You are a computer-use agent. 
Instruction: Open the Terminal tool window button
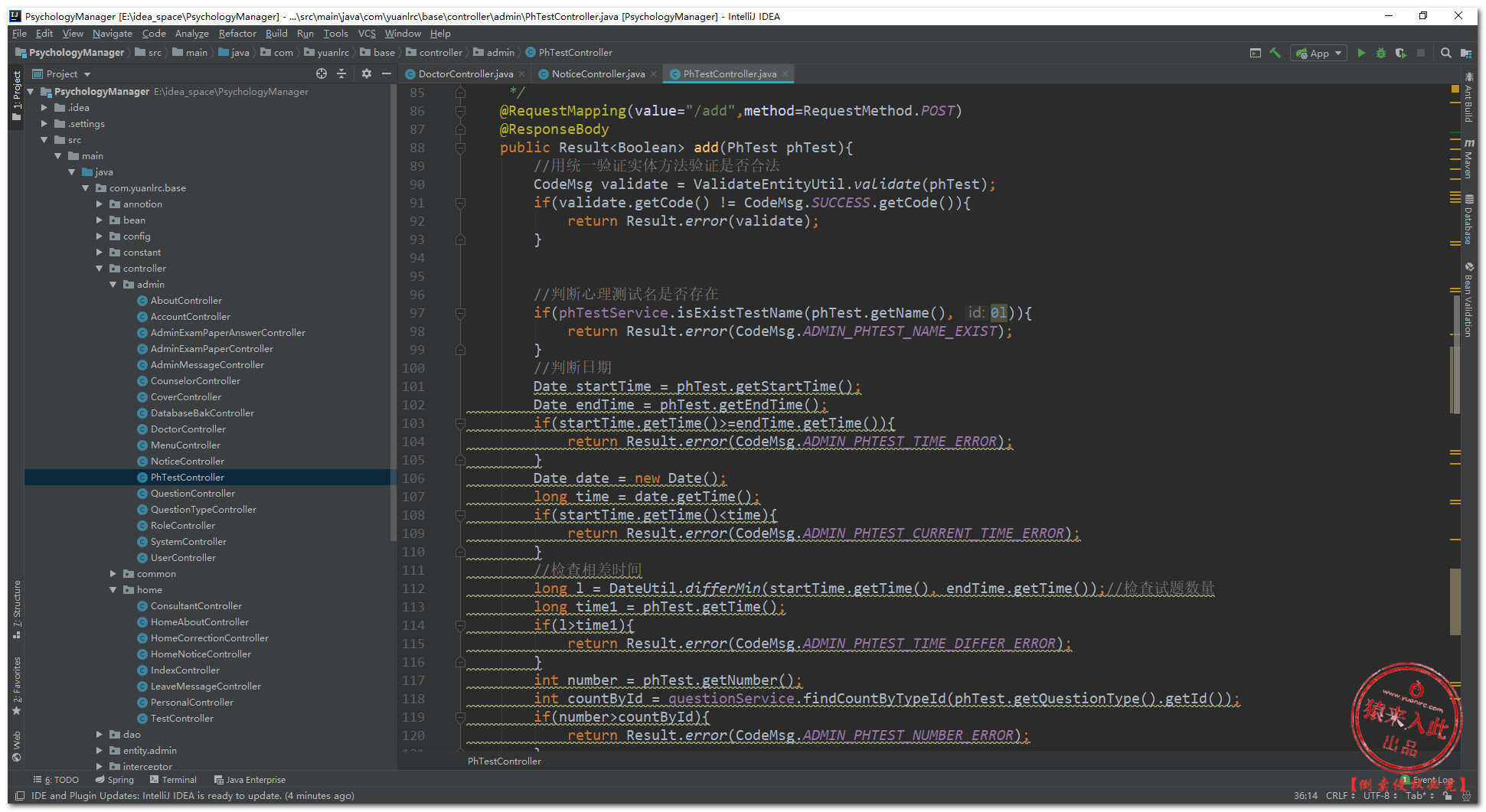[173, 780]
